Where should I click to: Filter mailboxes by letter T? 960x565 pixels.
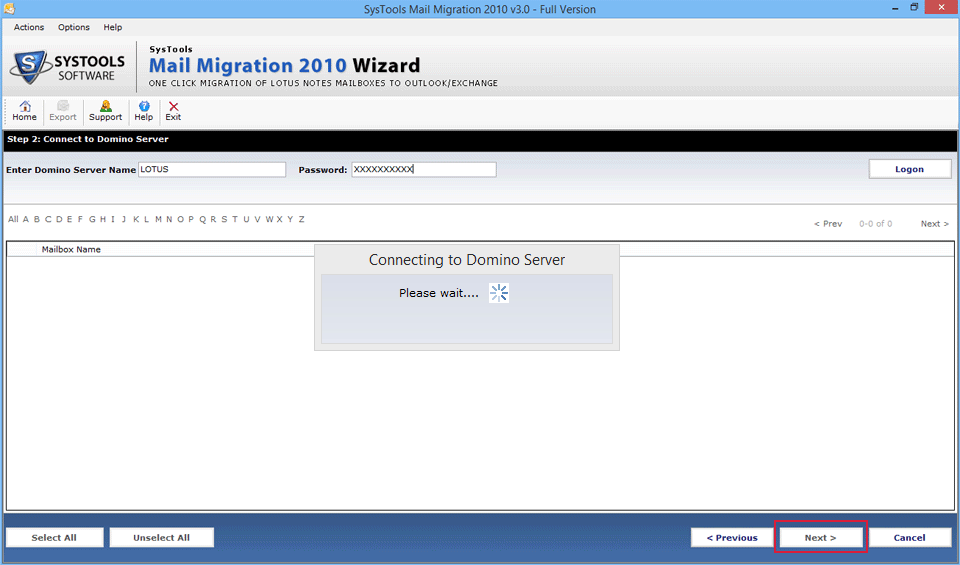(x=234, y=219)
